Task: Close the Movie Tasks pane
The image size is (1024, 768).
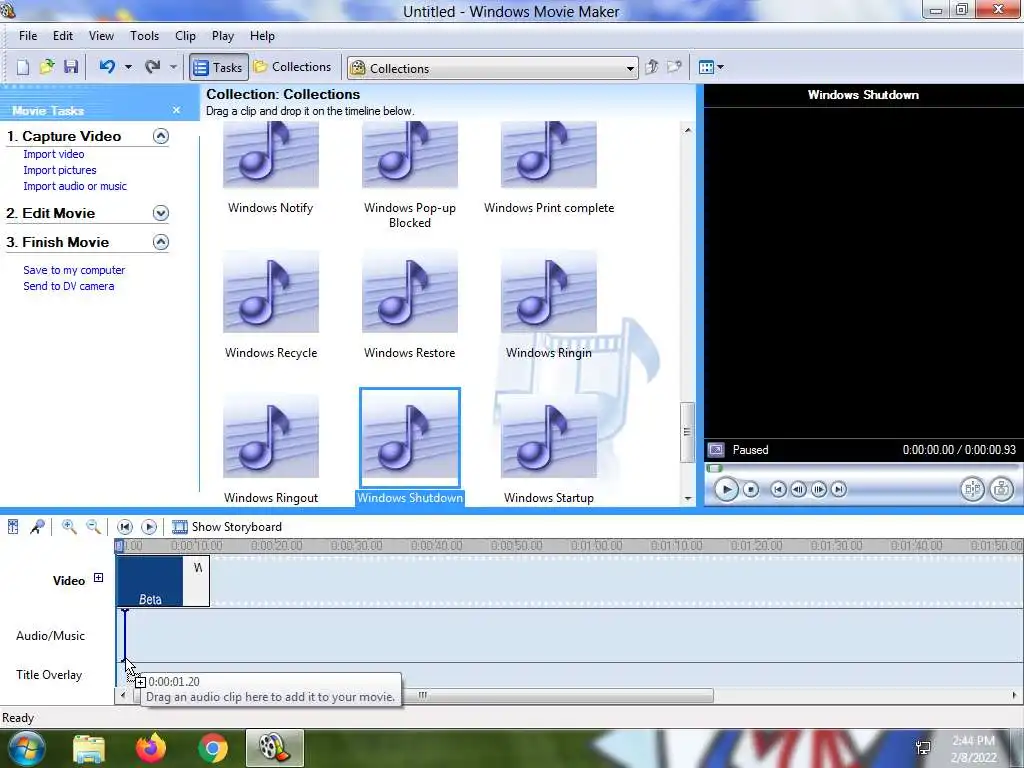Action: [176, 110]
